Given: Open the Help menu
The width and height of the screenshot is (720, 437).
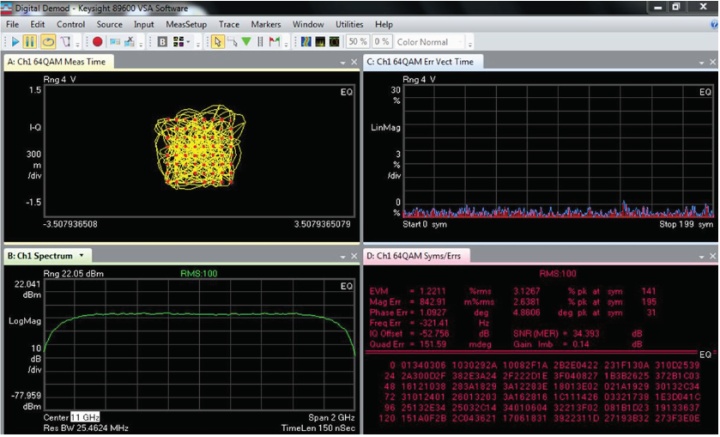Looking at the screenshot, I should tap(384, 24).
